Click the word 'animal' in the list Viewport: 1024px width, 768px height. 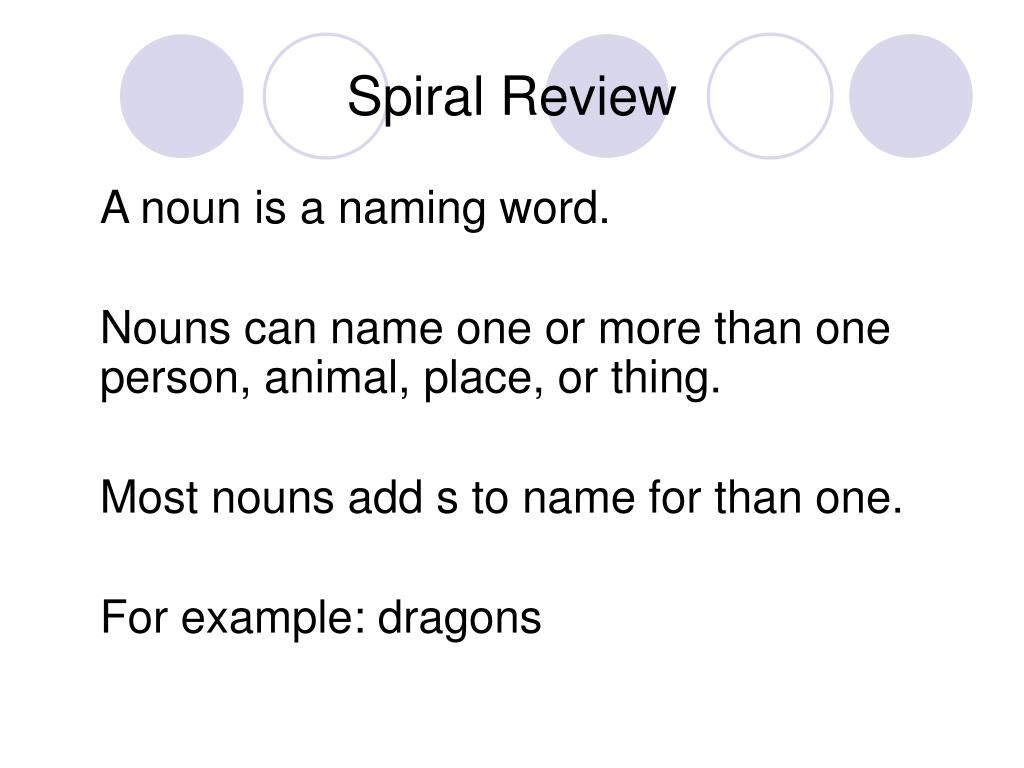click(335, 378)
